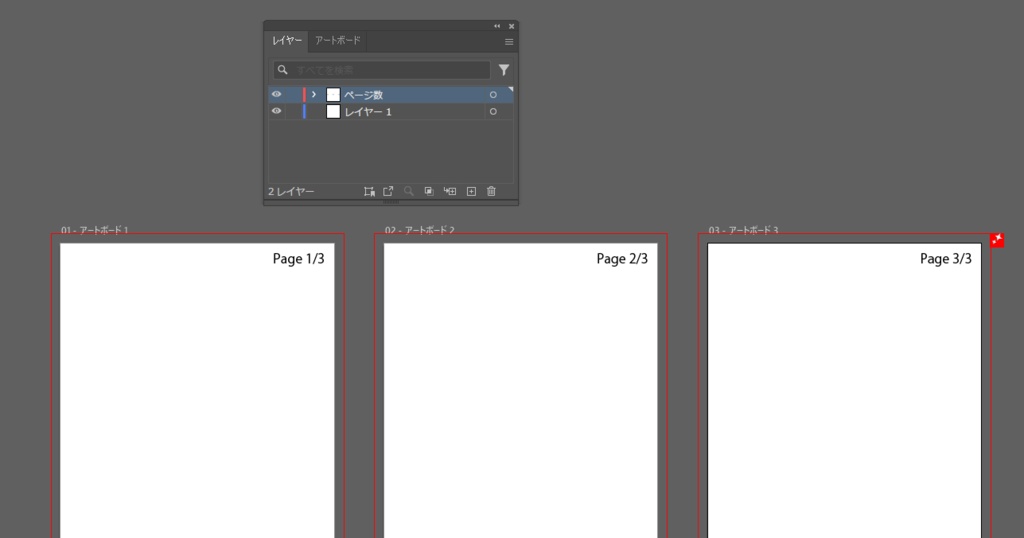Toggle lock column for レイヤー 1 layer

(x=293, y=112)
